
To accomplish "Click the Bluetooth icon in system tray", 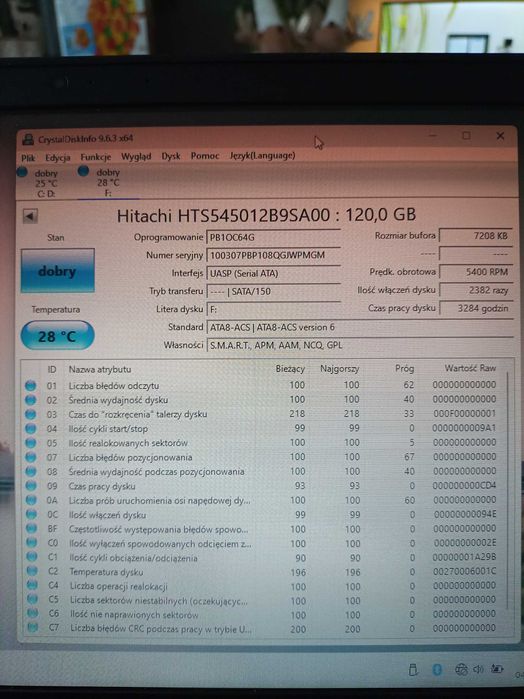I will click(437, 669).
